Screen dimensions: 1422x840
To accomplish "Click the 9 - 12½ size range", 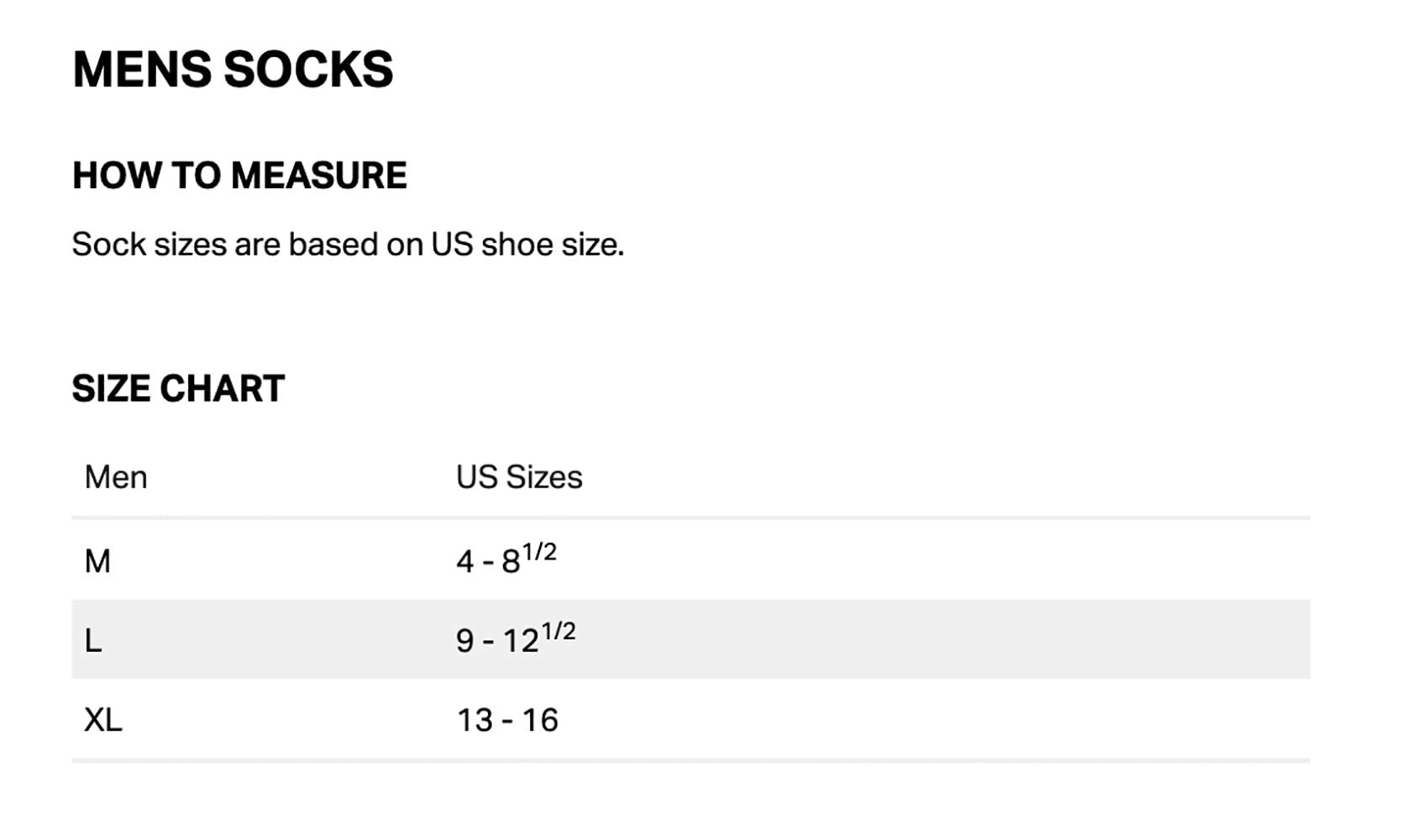I will coord(515,639).
